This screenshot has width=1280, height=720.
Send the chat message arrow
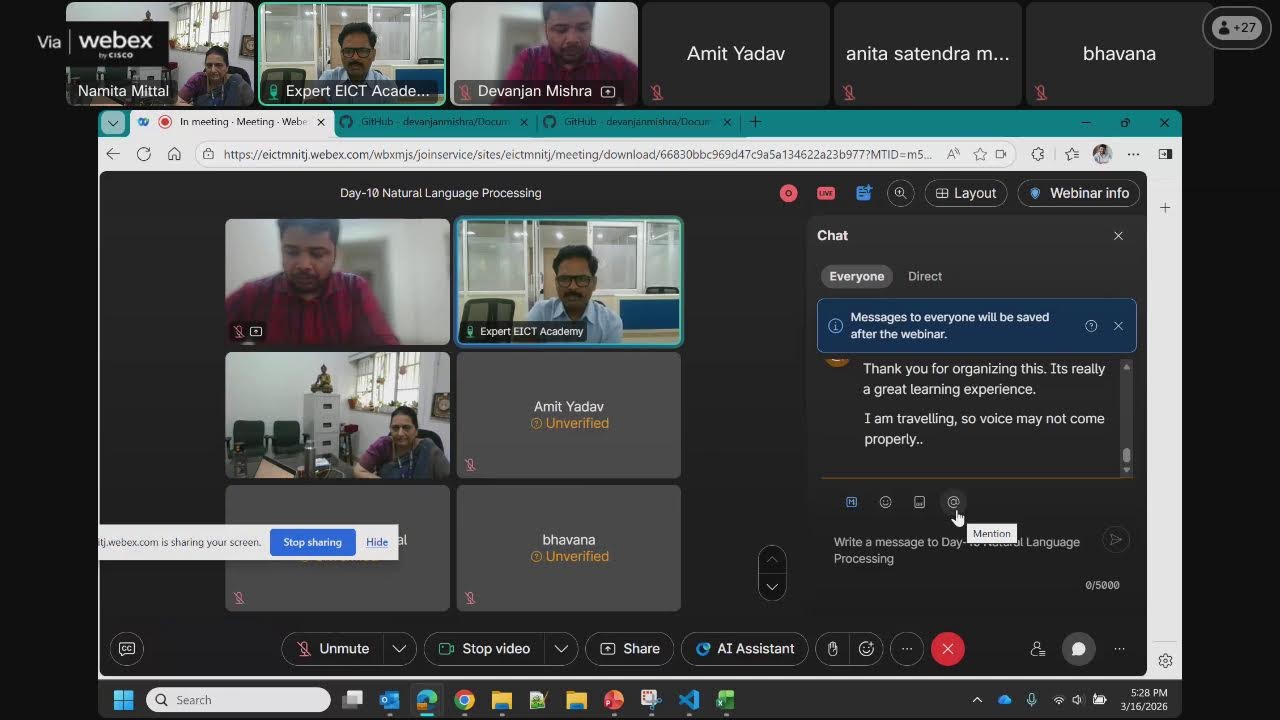tap(1115, 540)
